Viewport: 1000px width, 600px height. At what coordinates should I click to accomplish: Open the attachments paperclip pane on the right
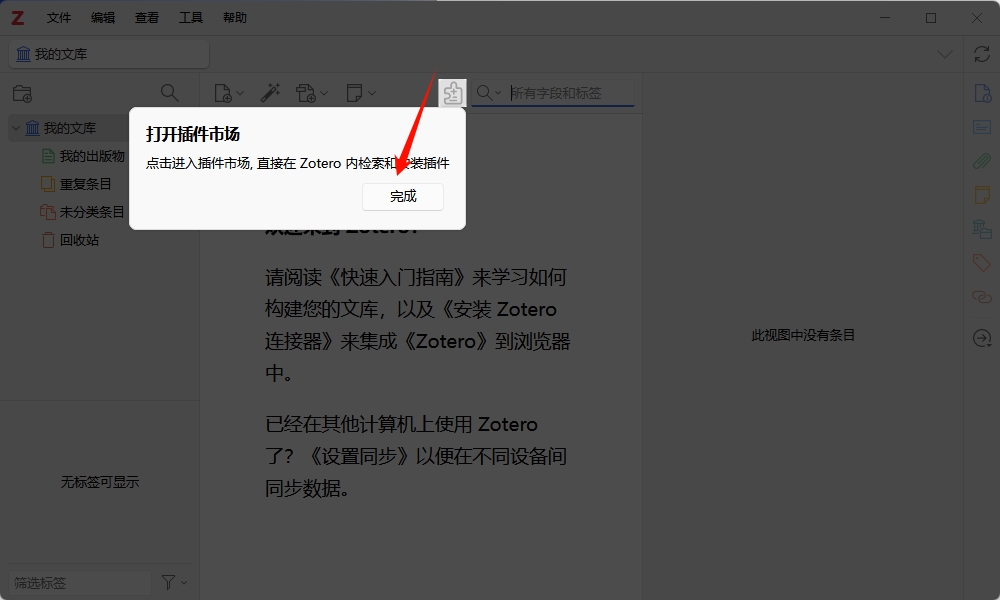pyautogui.click(x=982, y=161)
